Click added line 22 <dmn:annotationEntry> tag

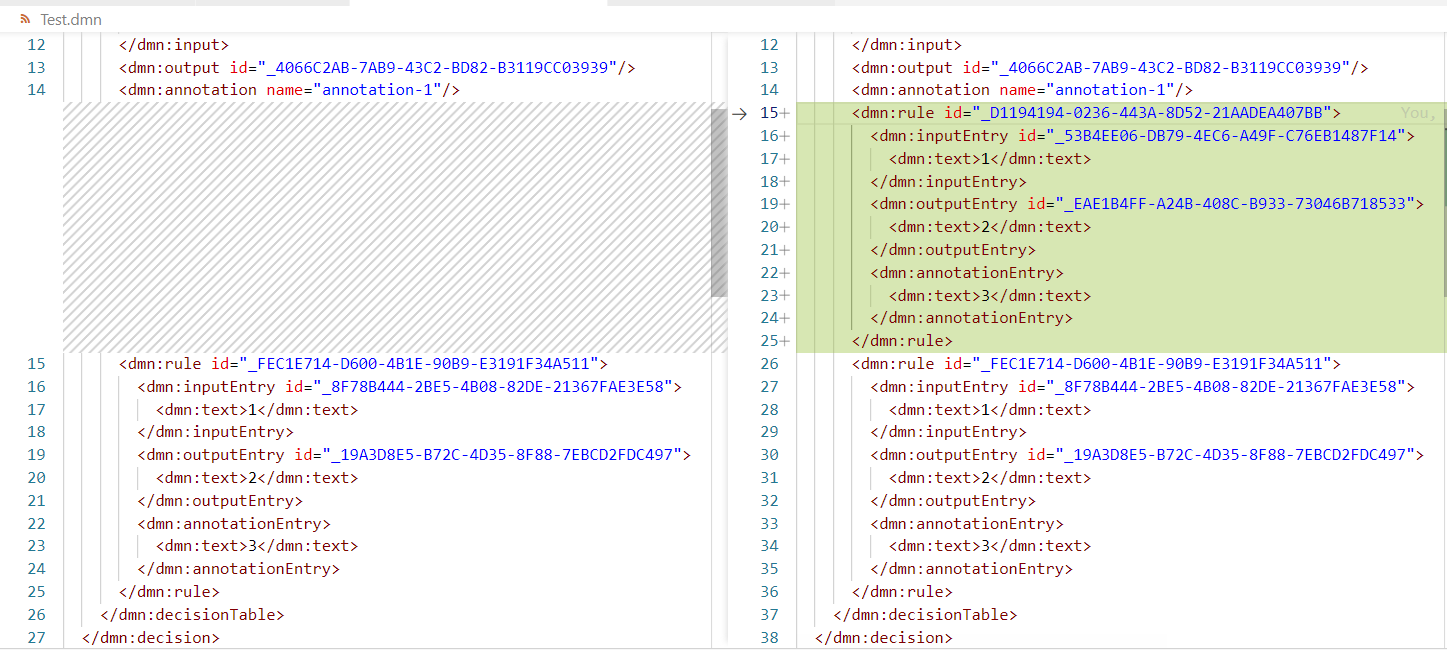click(967, 272)
